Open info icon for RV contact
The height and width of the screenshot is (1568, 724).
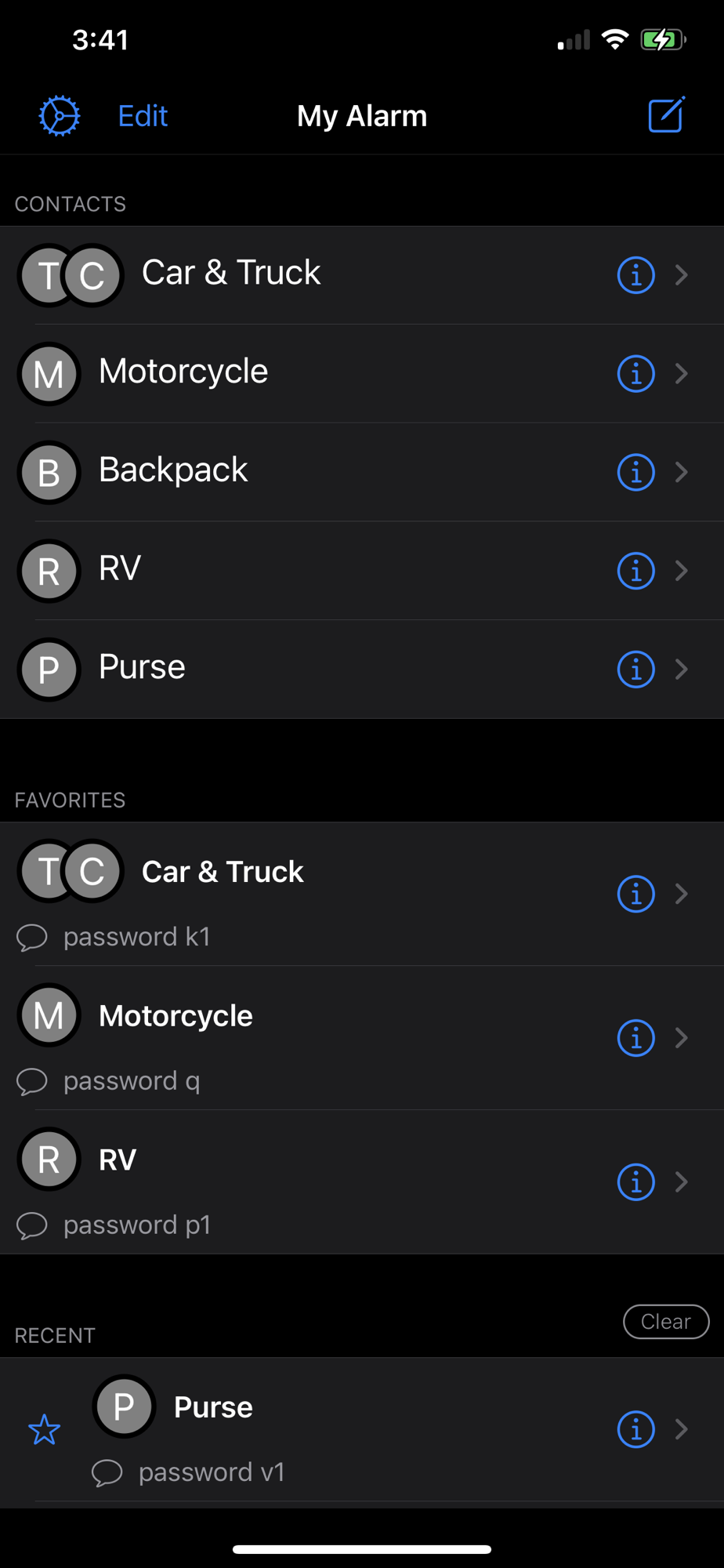point(635,570)
